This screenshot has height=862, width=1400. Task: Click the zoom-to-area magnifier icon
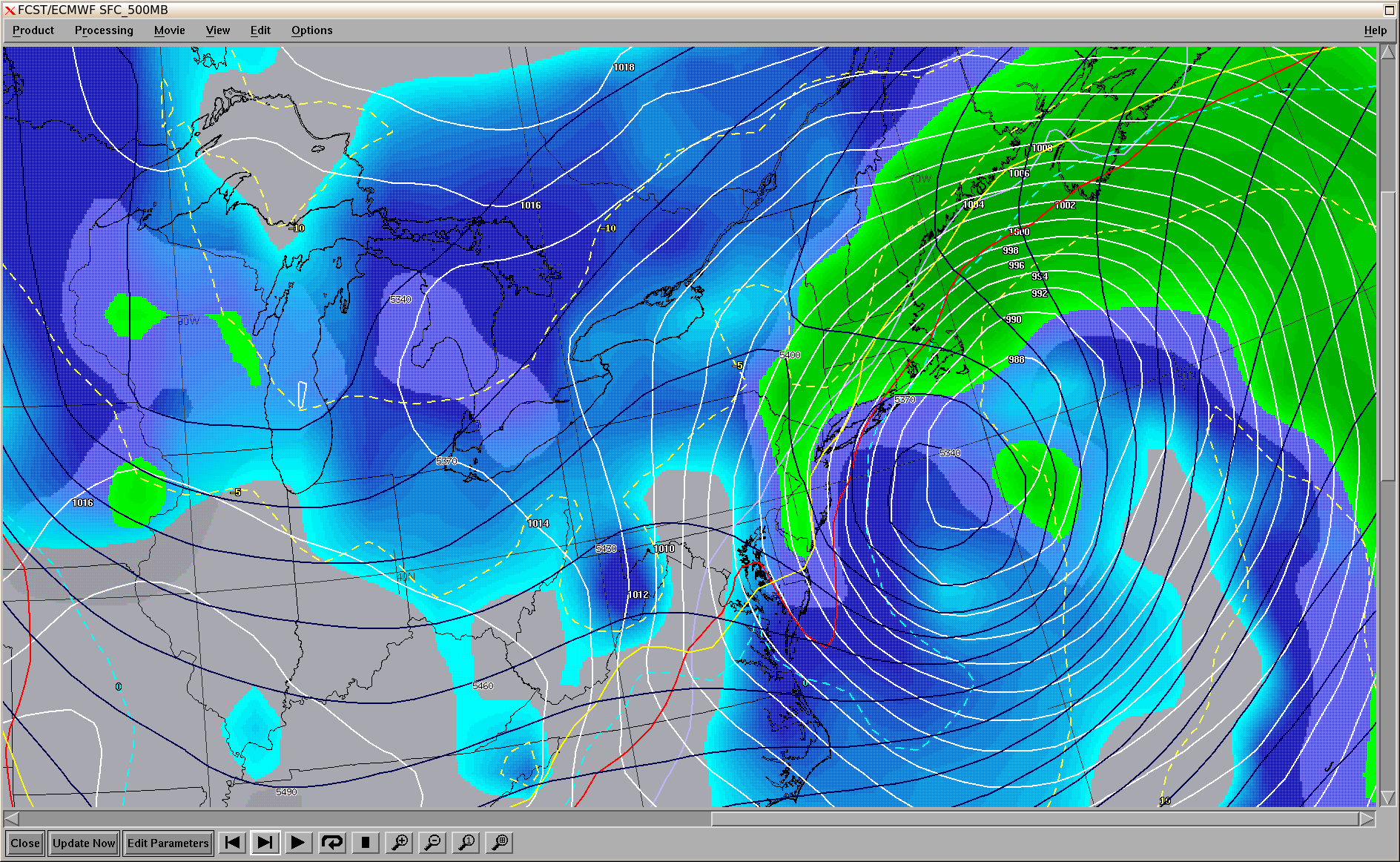501,843
